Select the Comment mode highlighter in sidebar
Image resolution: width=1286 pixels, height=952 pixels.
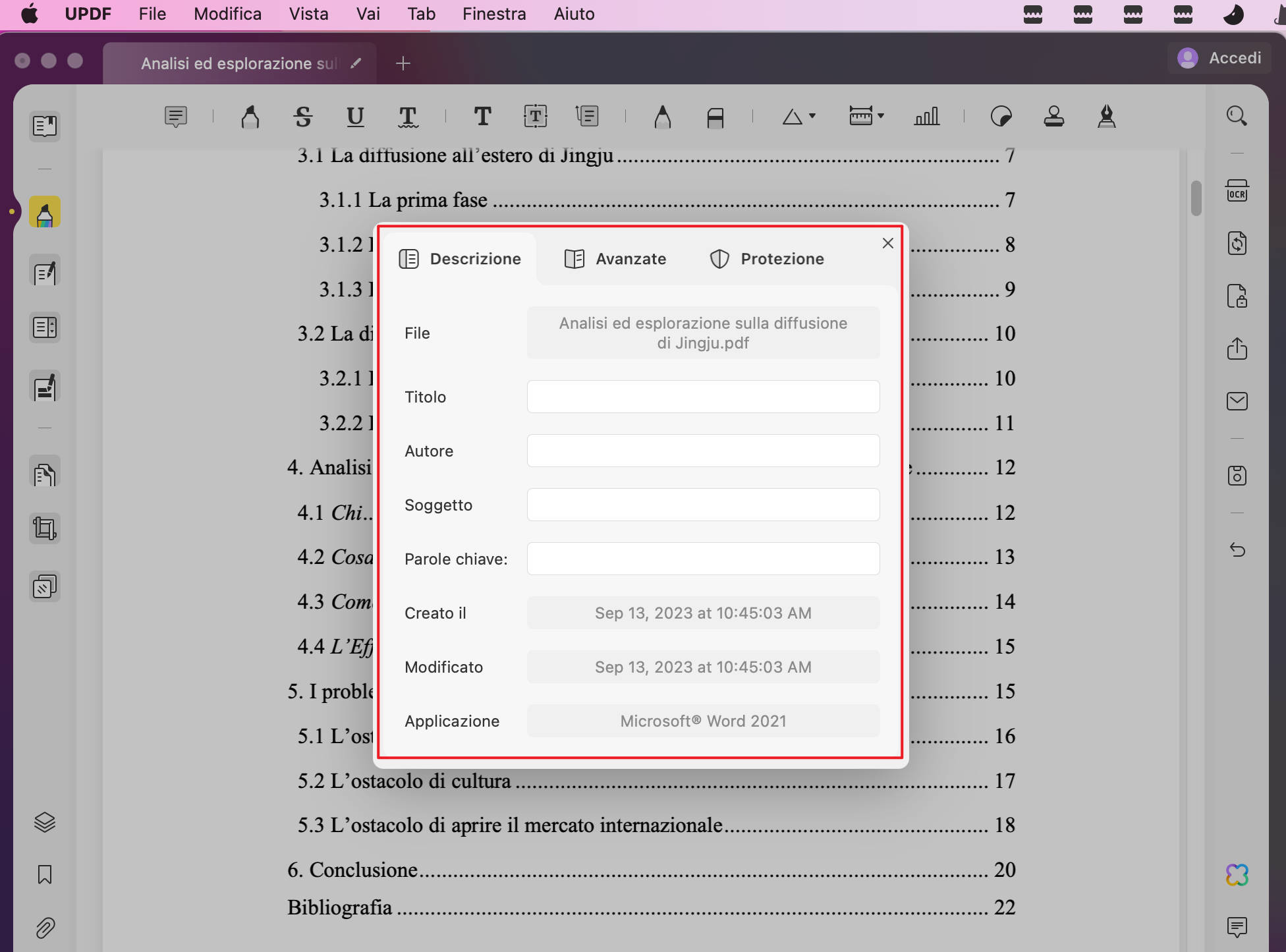click(x=45, y=212)
